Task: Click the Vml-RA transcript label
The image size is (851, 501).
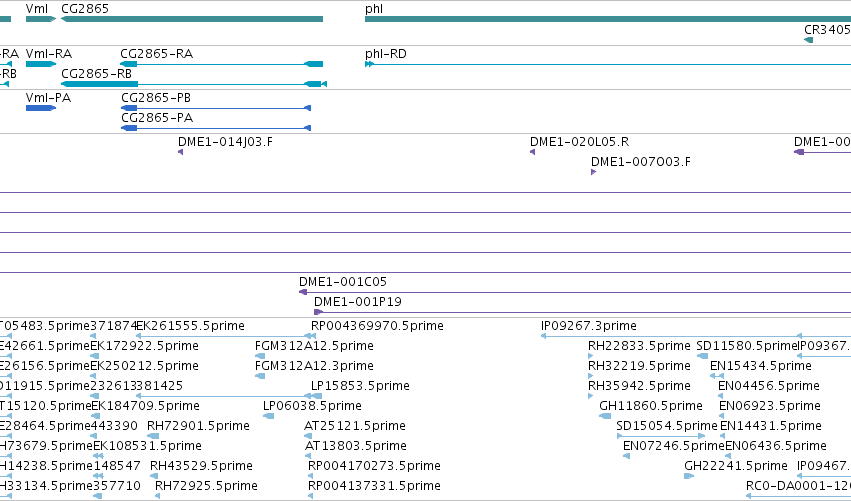Action: (49, 54)
